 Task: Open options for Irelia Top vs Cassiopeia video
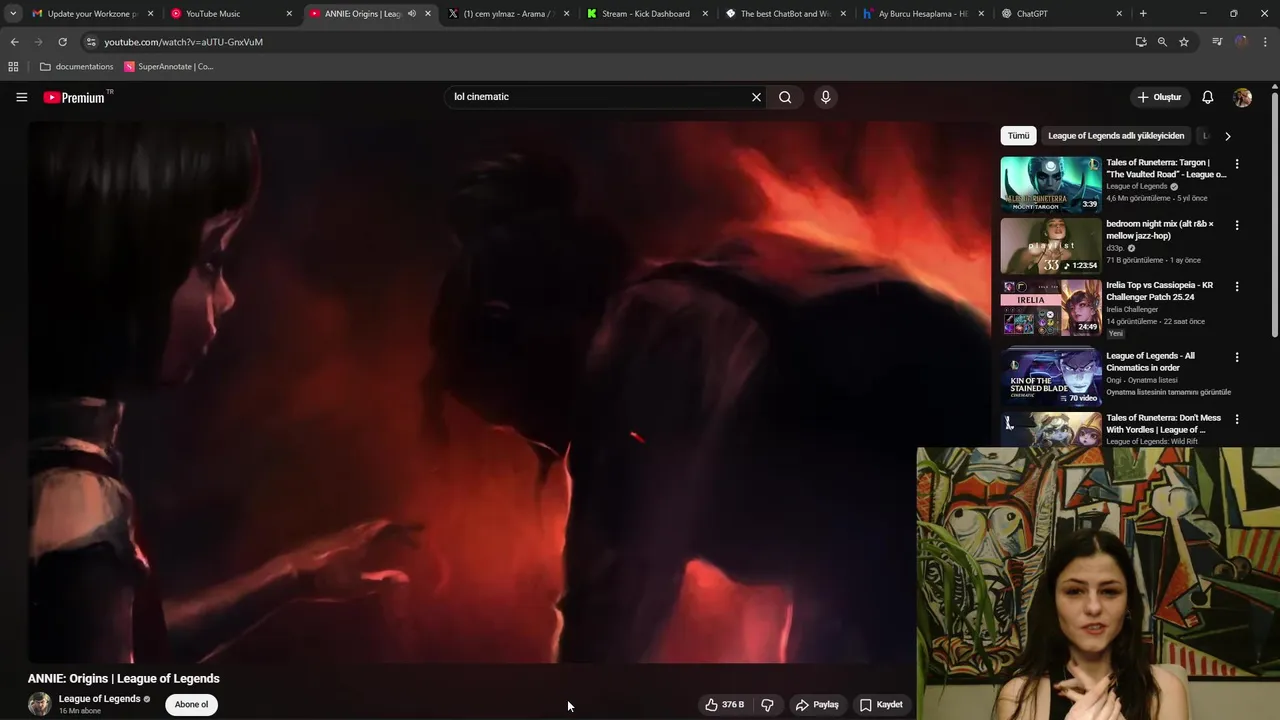pos(1237,286)
